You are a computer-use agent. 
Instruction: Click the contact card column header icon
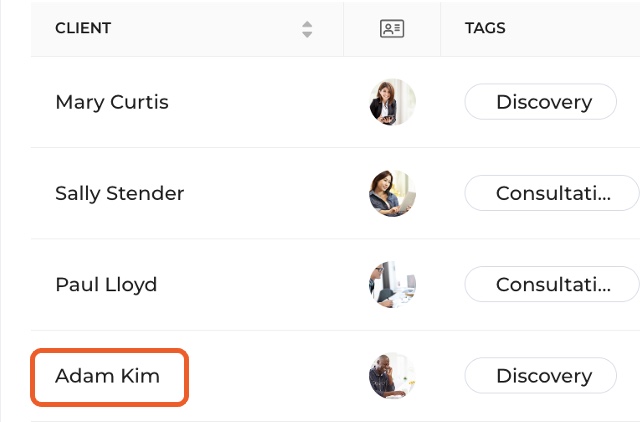(392, 29)
